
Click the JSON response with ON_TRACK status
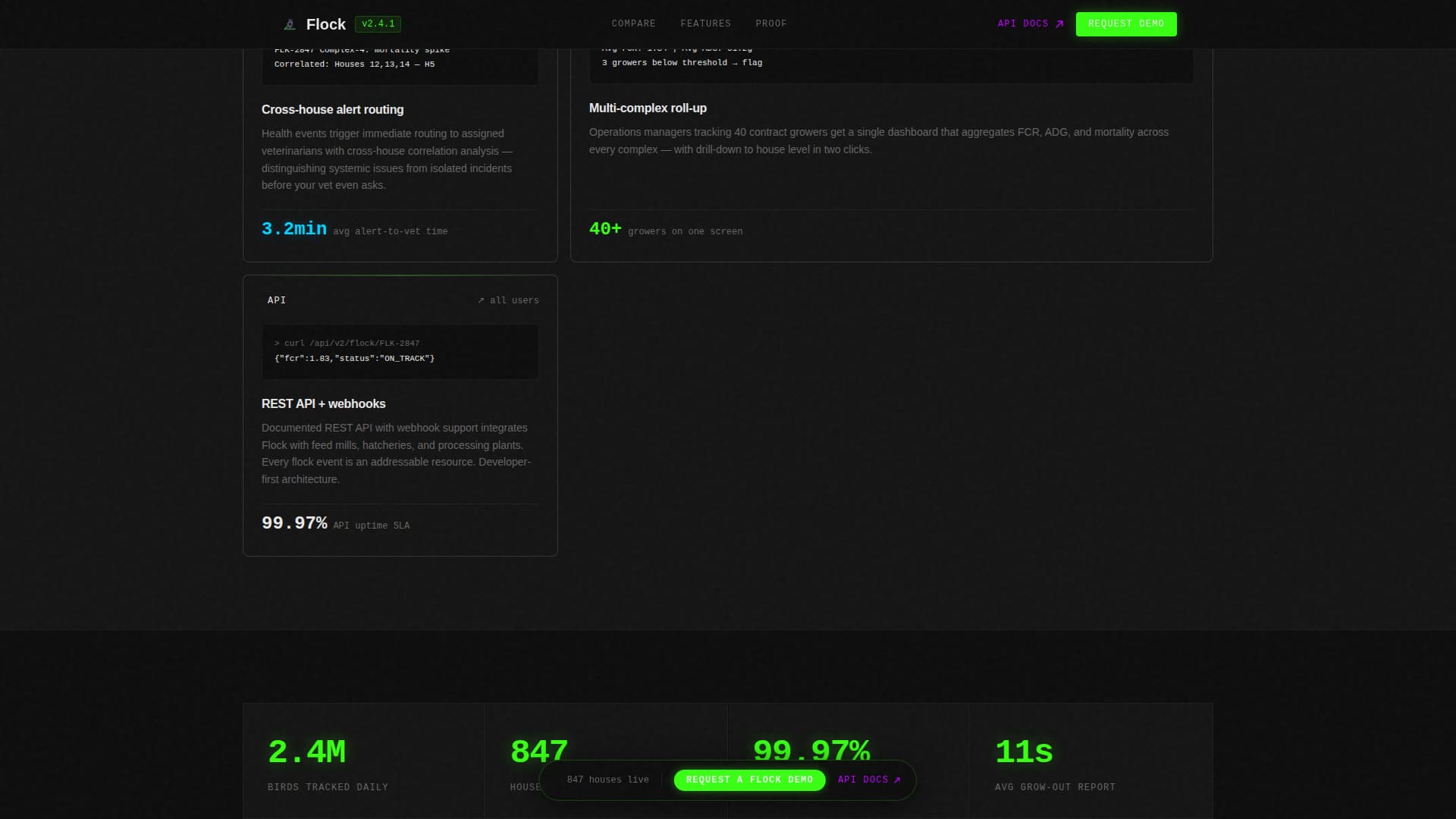pos(354,359)
